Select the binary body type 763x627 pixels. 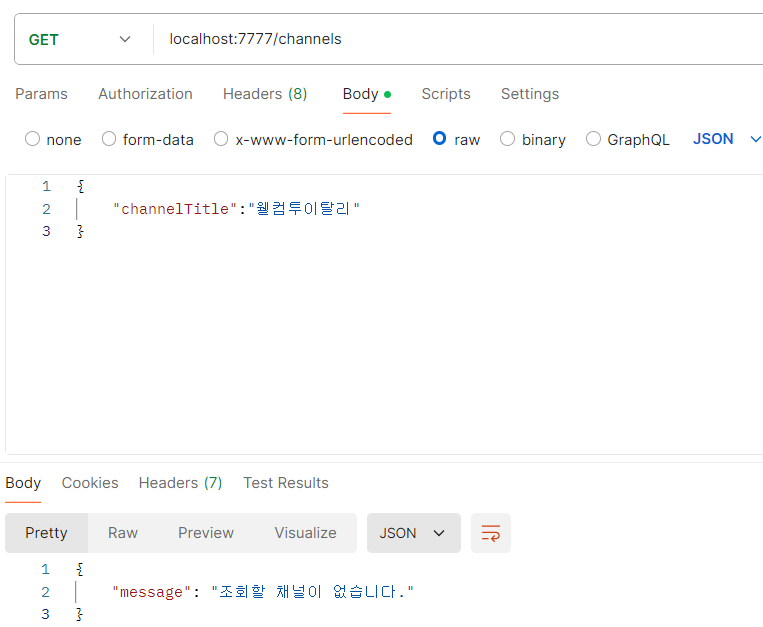(x=533, y=140)
